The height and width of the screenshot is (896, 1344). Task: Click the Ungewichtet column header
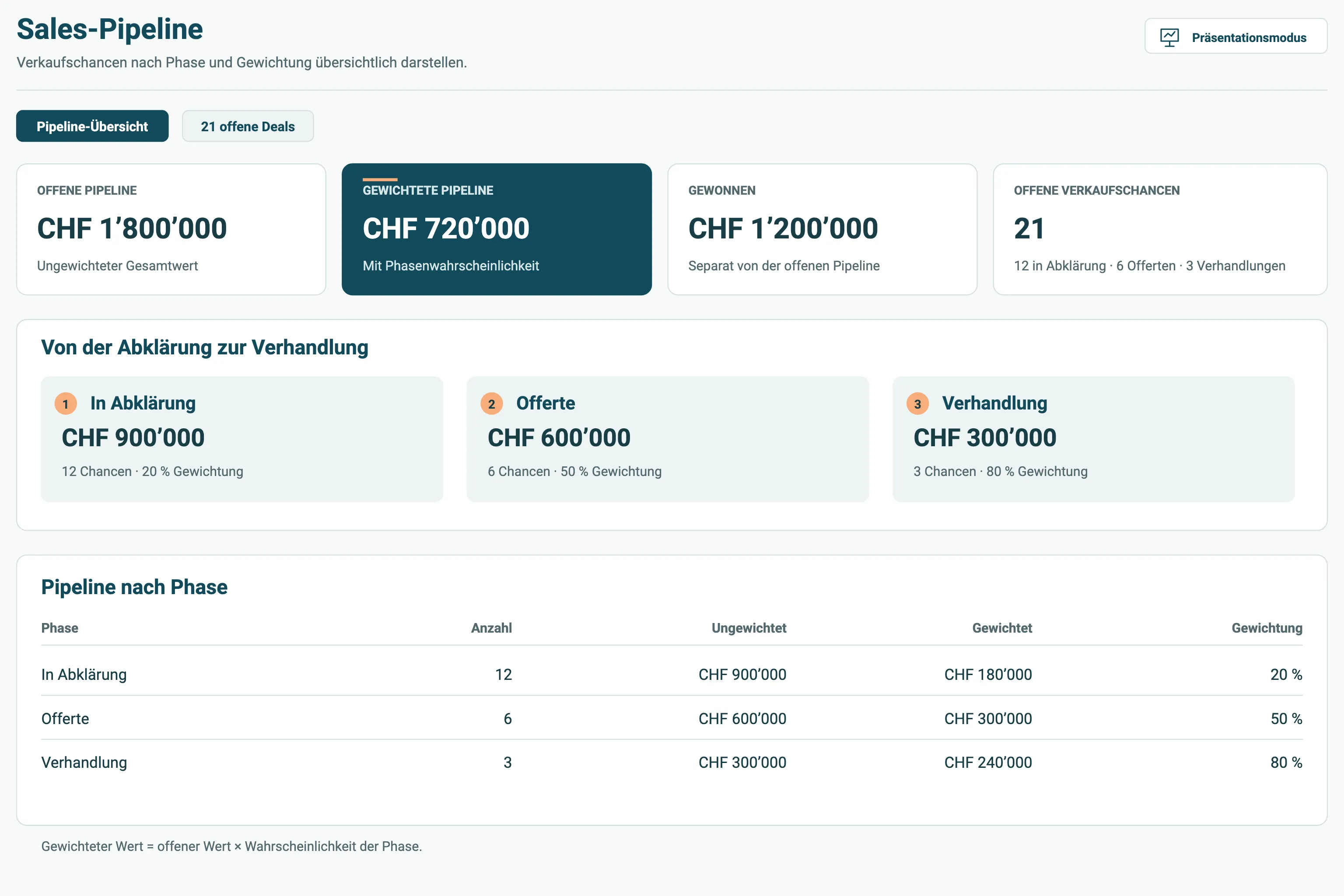click(x=749, y=628)
